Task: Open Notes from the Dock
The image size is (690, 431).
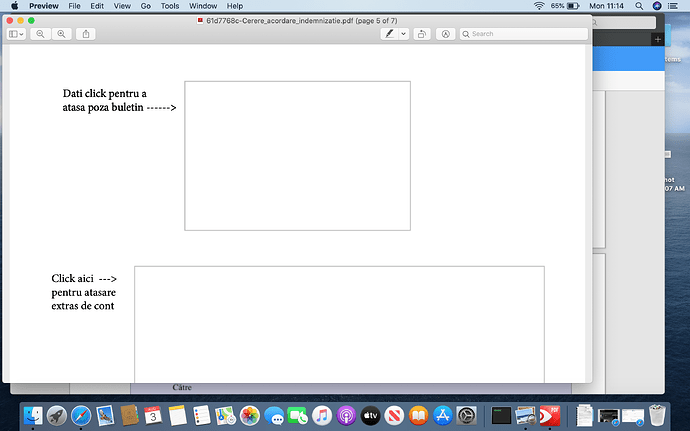Action: coord(178,415)
